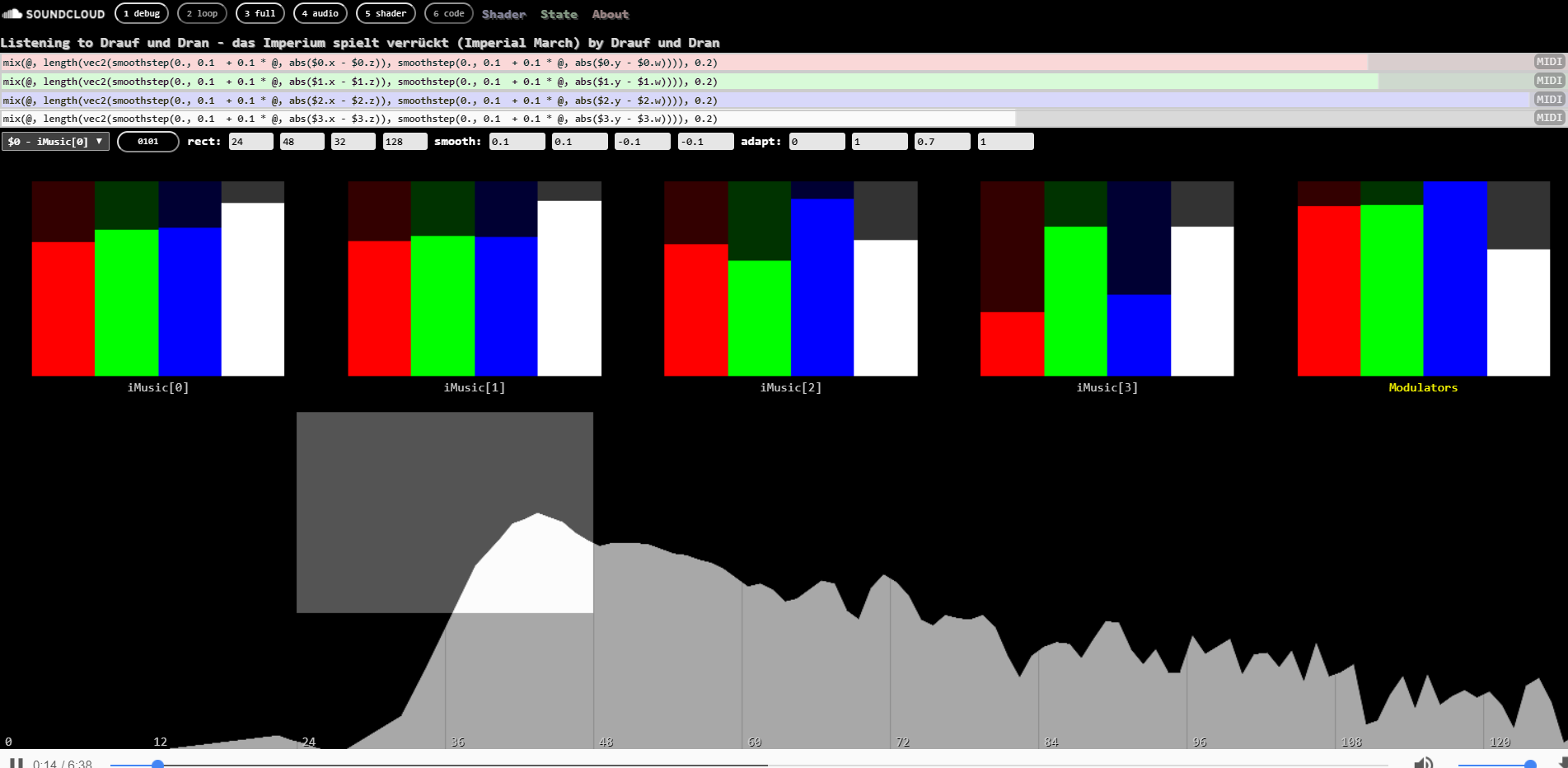The height and width of the screenshot is (768, 1568).
Task: Click rect field with value 32
Action: click(x=353, y=142)
